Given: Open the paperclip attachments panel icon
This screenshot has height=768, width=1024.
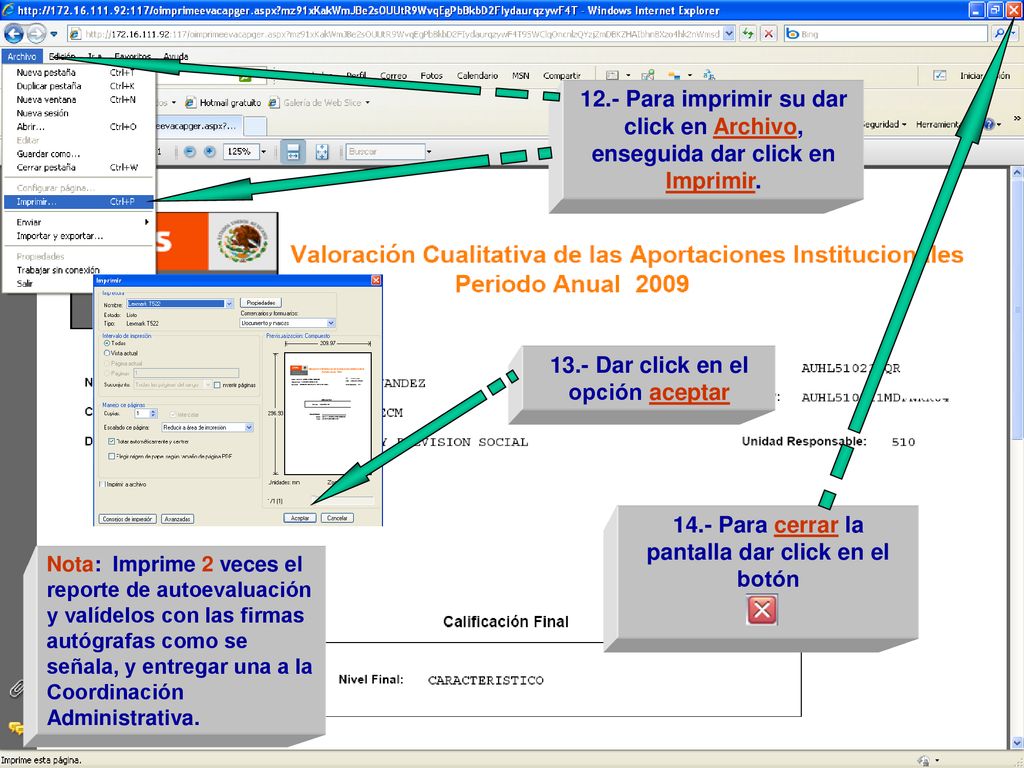Looking at the screenshot, I should (x=16, y=688).
